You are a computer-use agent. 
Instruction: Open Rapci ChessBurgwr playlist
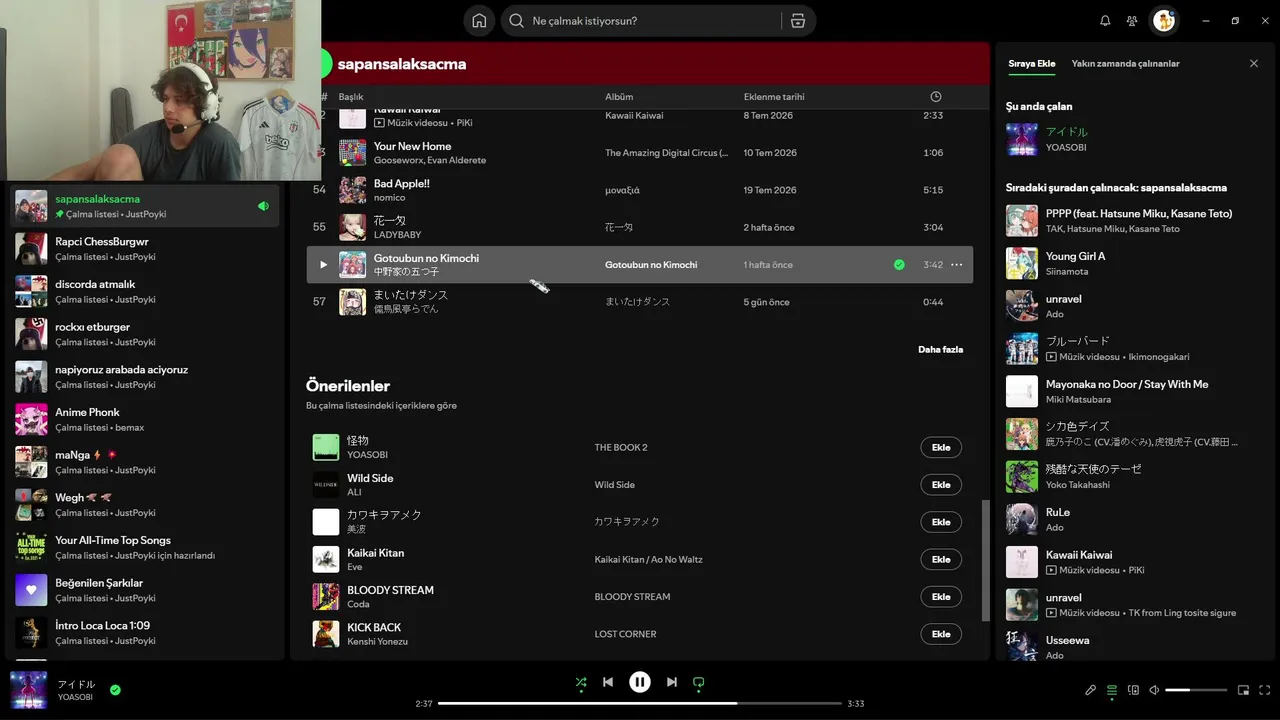point(145,248)
